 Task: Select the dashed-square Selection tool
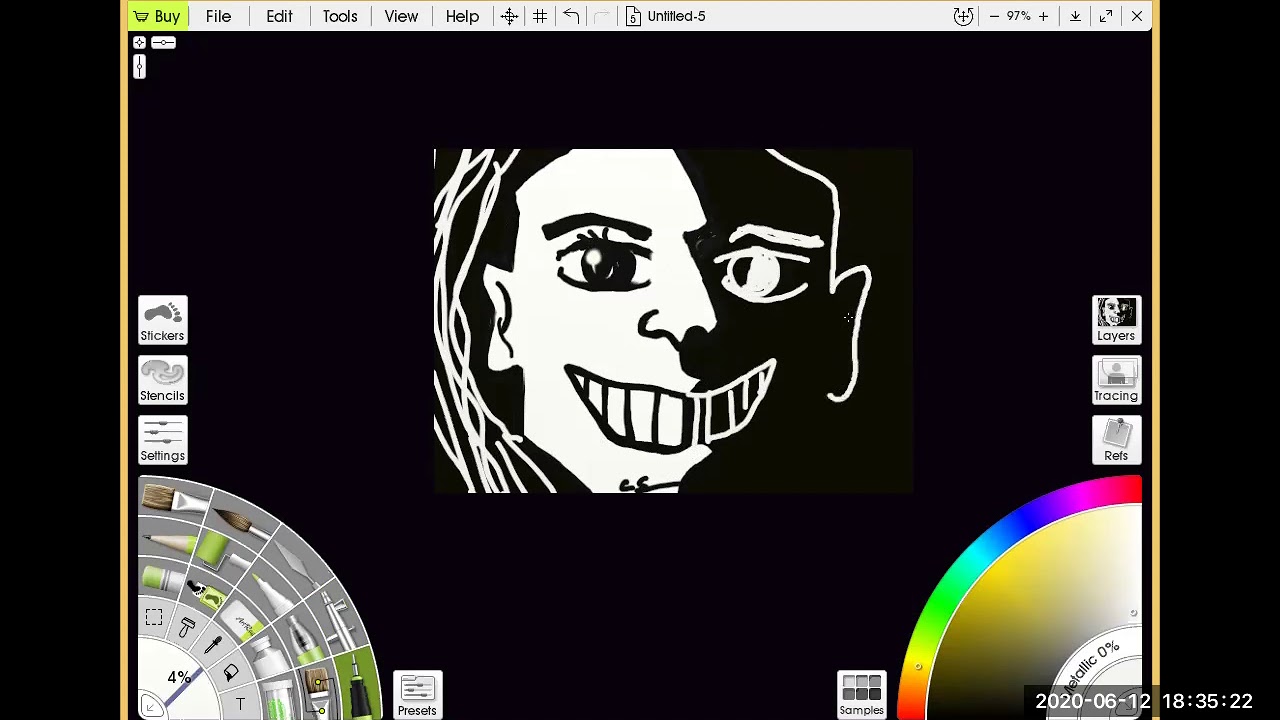click(x=154, y=616)
